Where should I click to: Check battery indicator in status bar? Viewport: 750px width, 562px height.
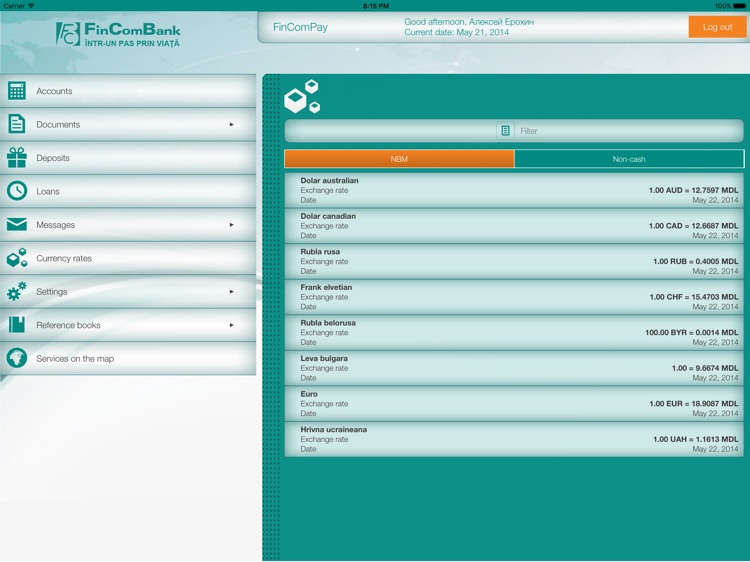point(739,6)
